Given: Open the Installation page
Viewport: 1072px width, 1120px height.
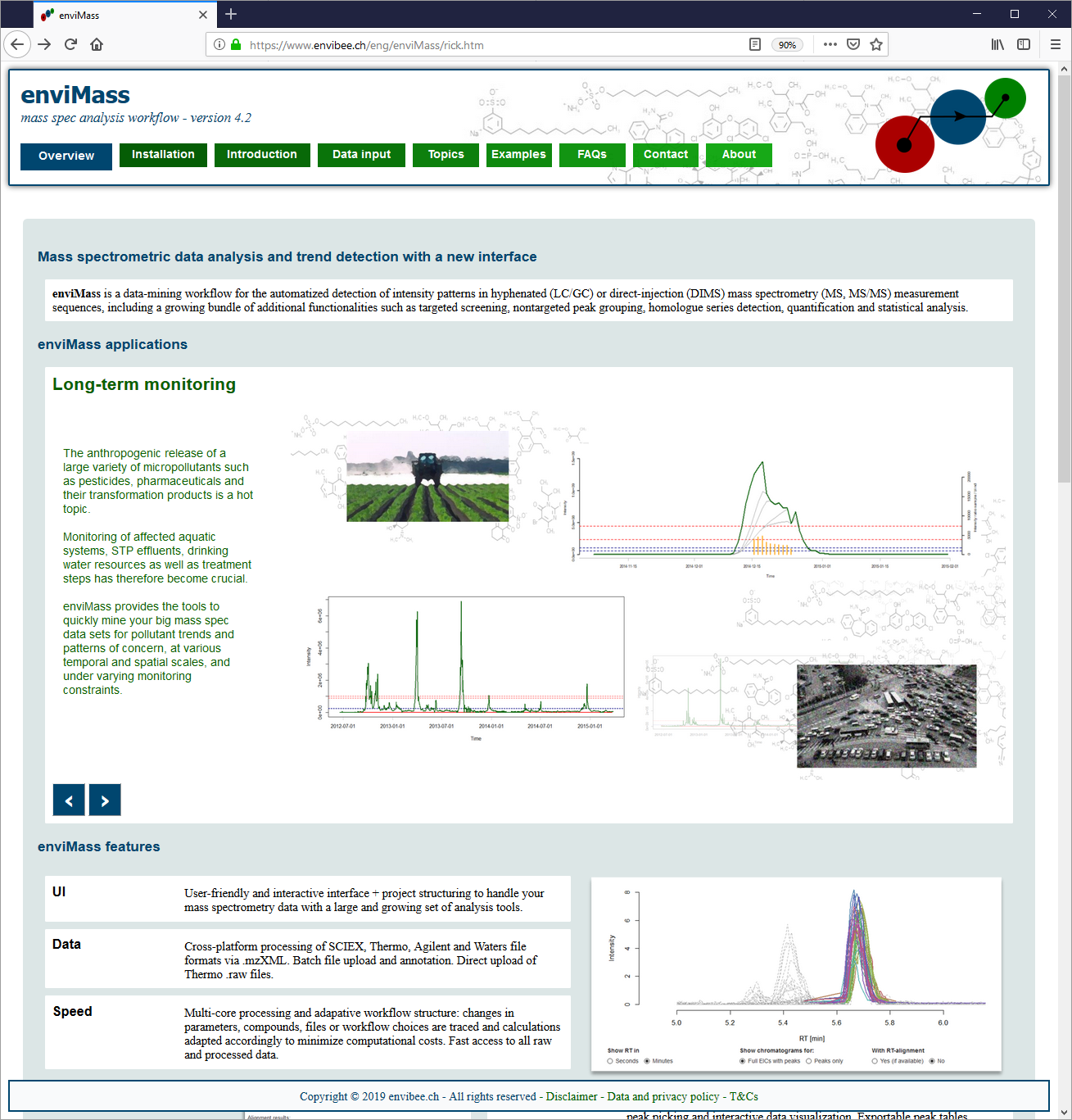Looking at the screenshot, I should click(x=163, y=155).
